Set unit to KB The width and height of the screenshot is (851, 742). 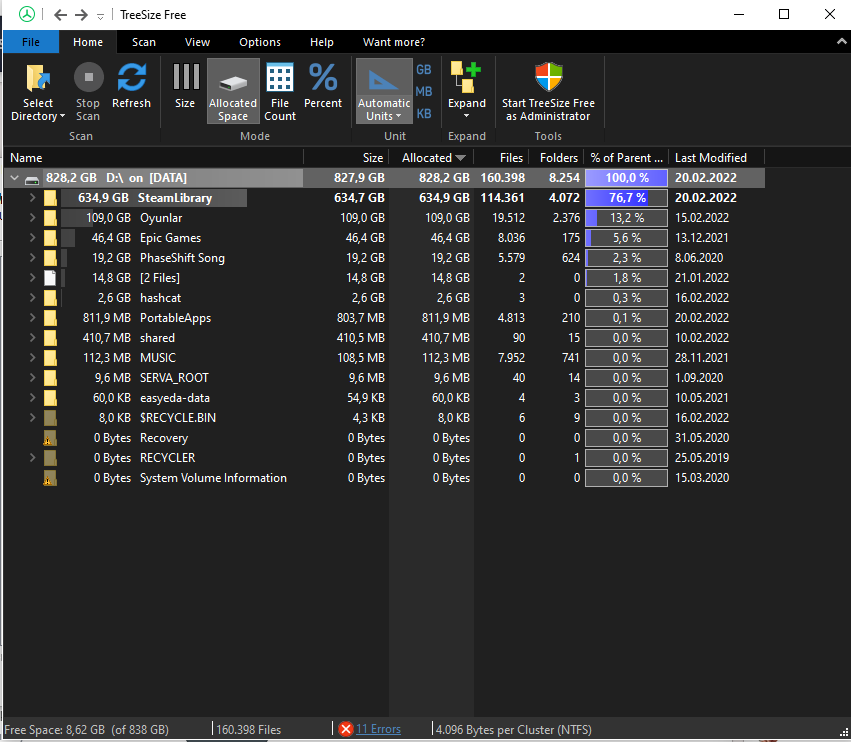click(424, 113)
